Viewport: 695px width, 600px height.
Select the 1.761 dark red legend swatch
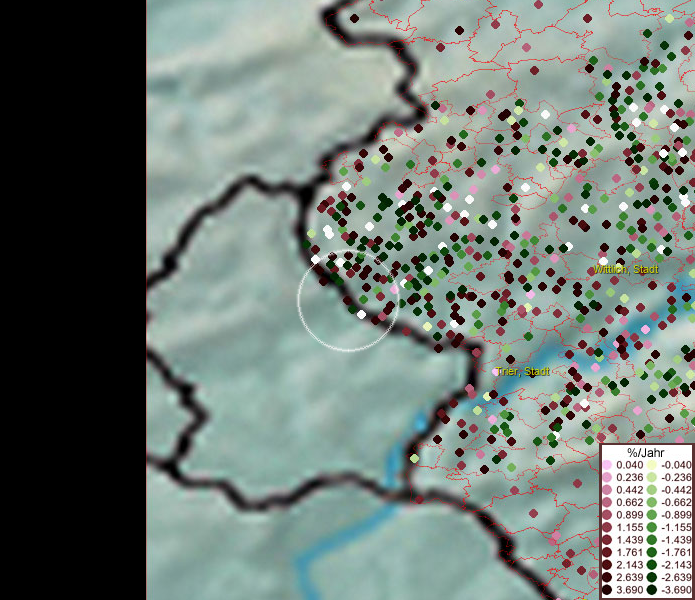point(607,553)
